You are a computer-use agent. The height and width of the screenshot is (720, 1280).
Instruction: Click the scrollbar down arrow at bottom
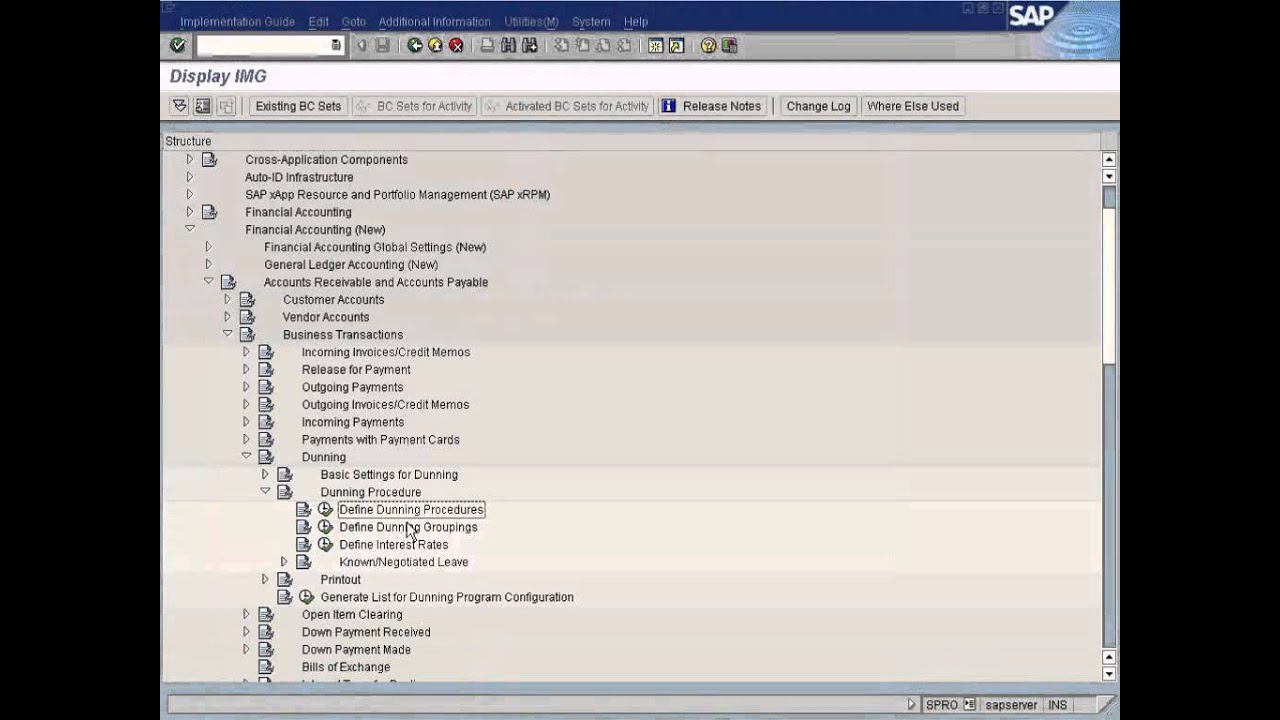1108,674
